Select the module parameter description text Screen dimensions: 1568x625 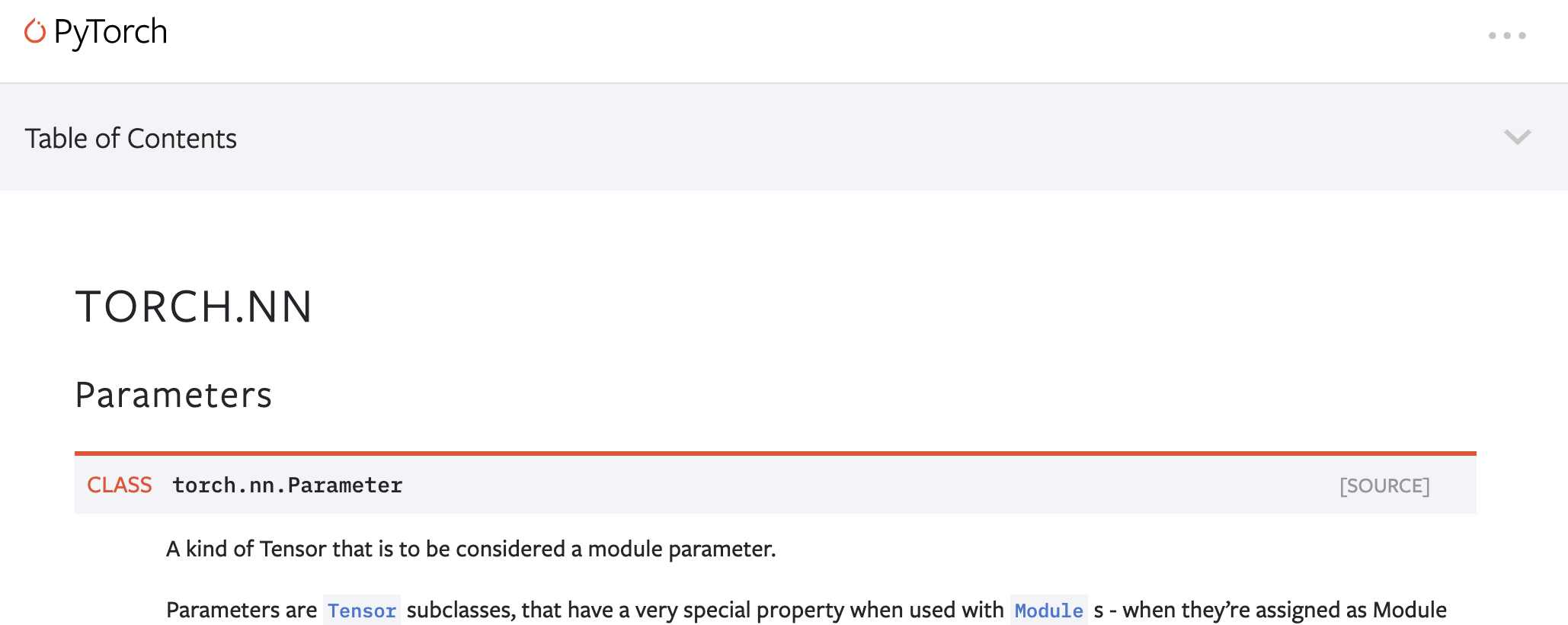pos(470,548)
